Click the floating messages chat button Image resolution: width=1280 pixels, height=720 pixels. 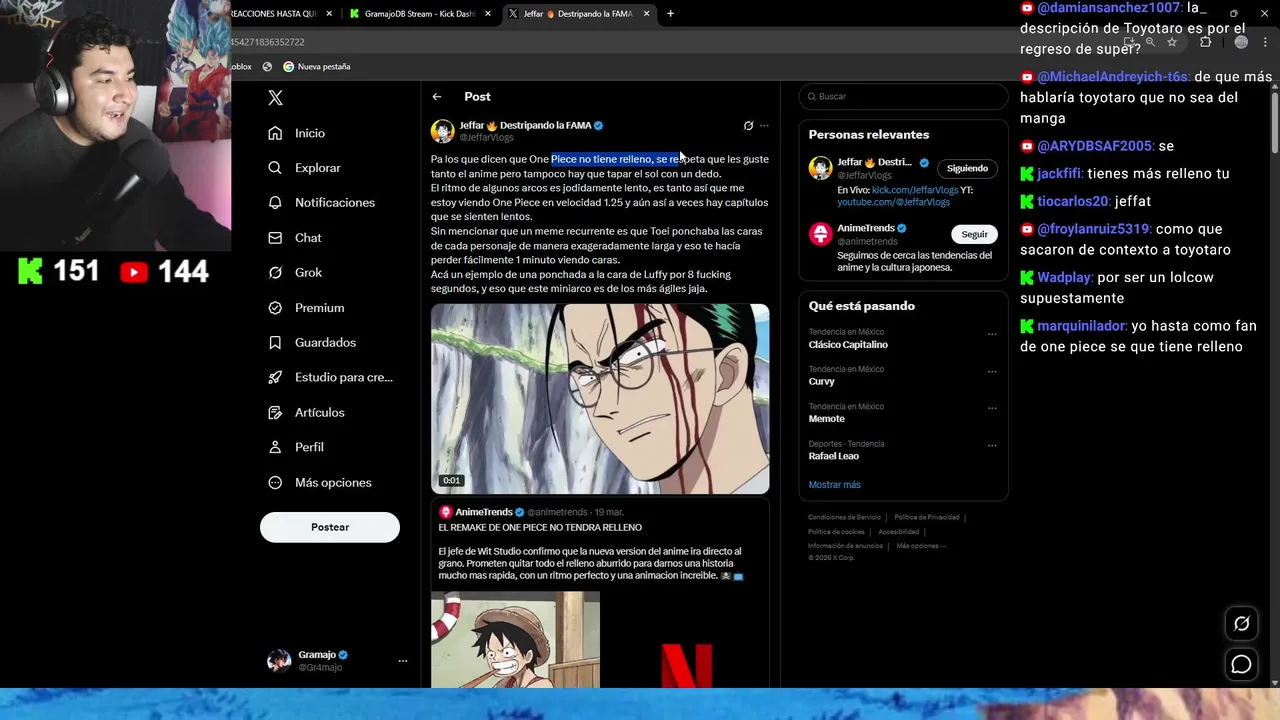tap(1241, 664)
